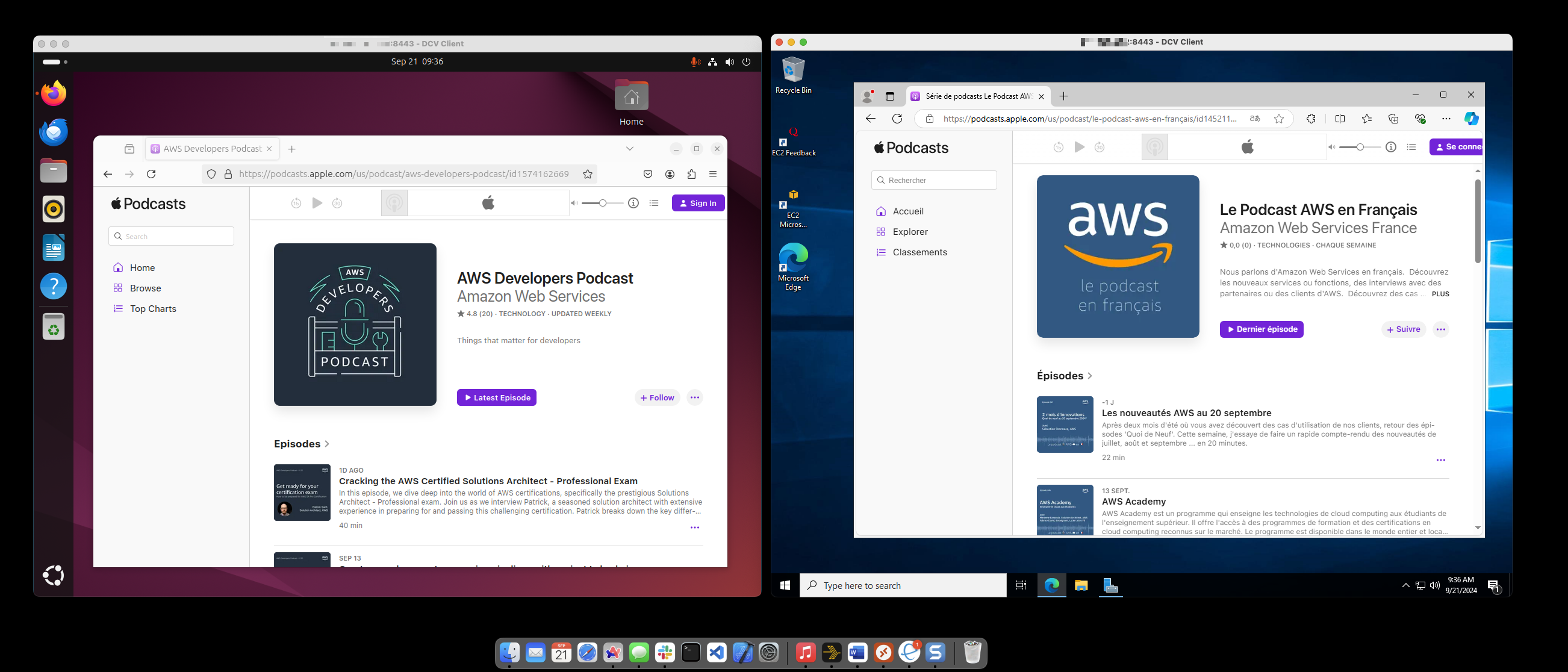
Task: Open the Firefox tab list dropdown chevron
Action: point(629,148)
